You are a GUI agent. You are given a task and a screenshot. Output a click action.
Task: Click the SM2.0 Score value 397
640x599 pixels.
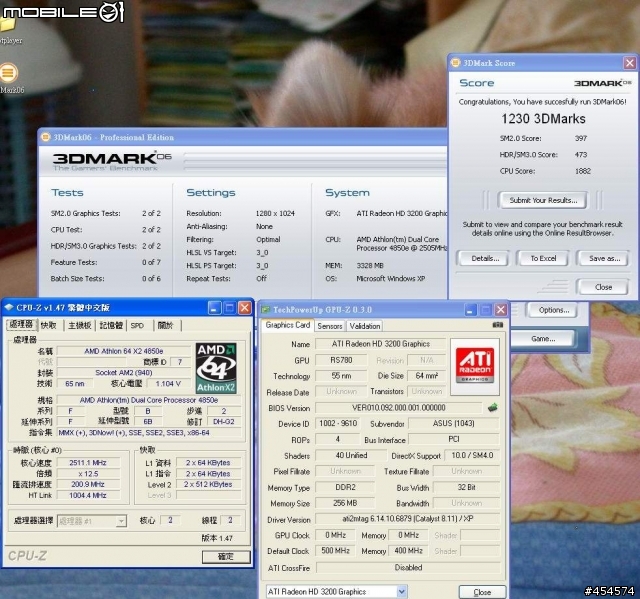click(x=581, y=138)
